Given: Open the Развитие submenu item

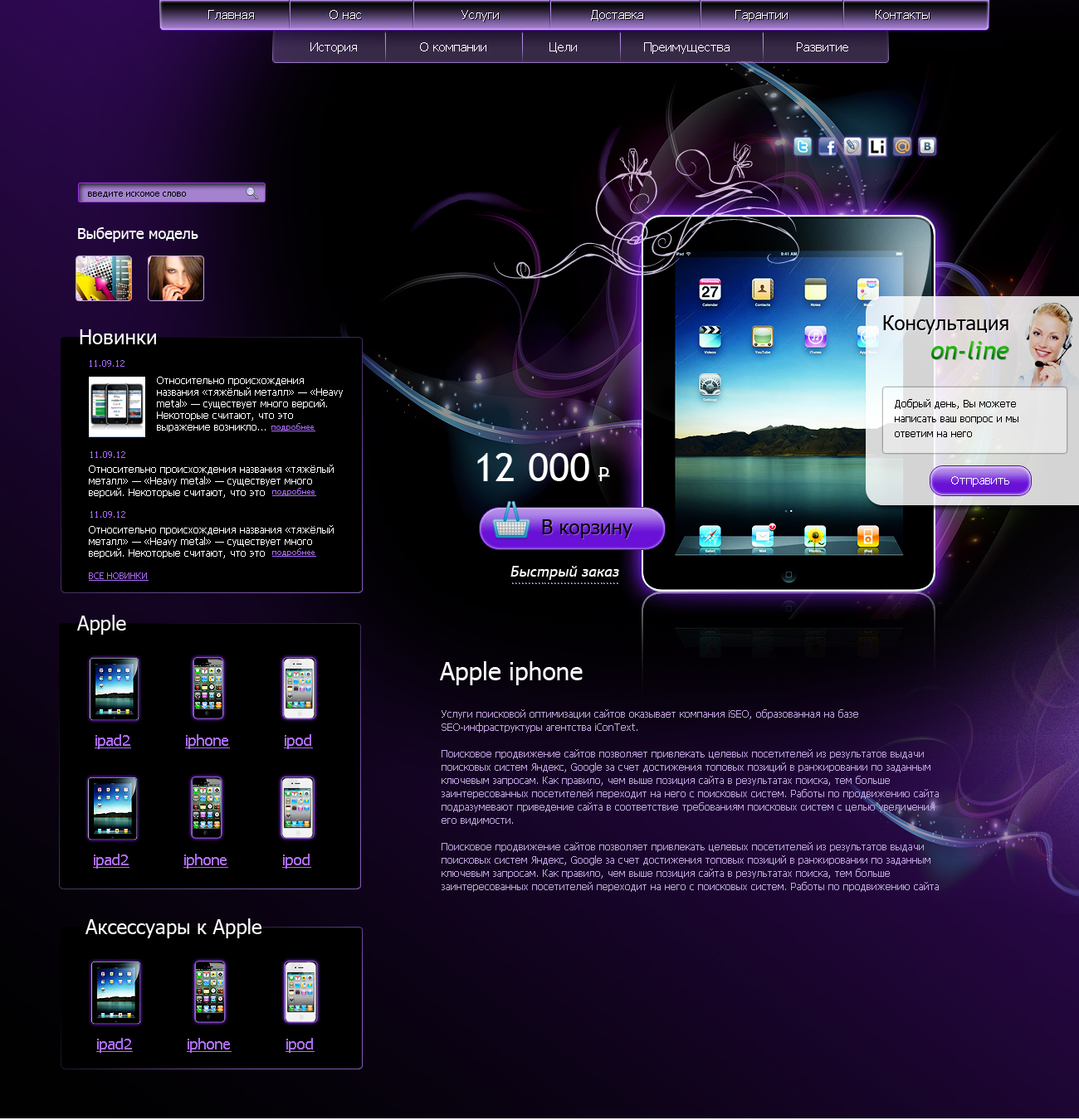Looking at the screenshot, I should tap(823, 47).
